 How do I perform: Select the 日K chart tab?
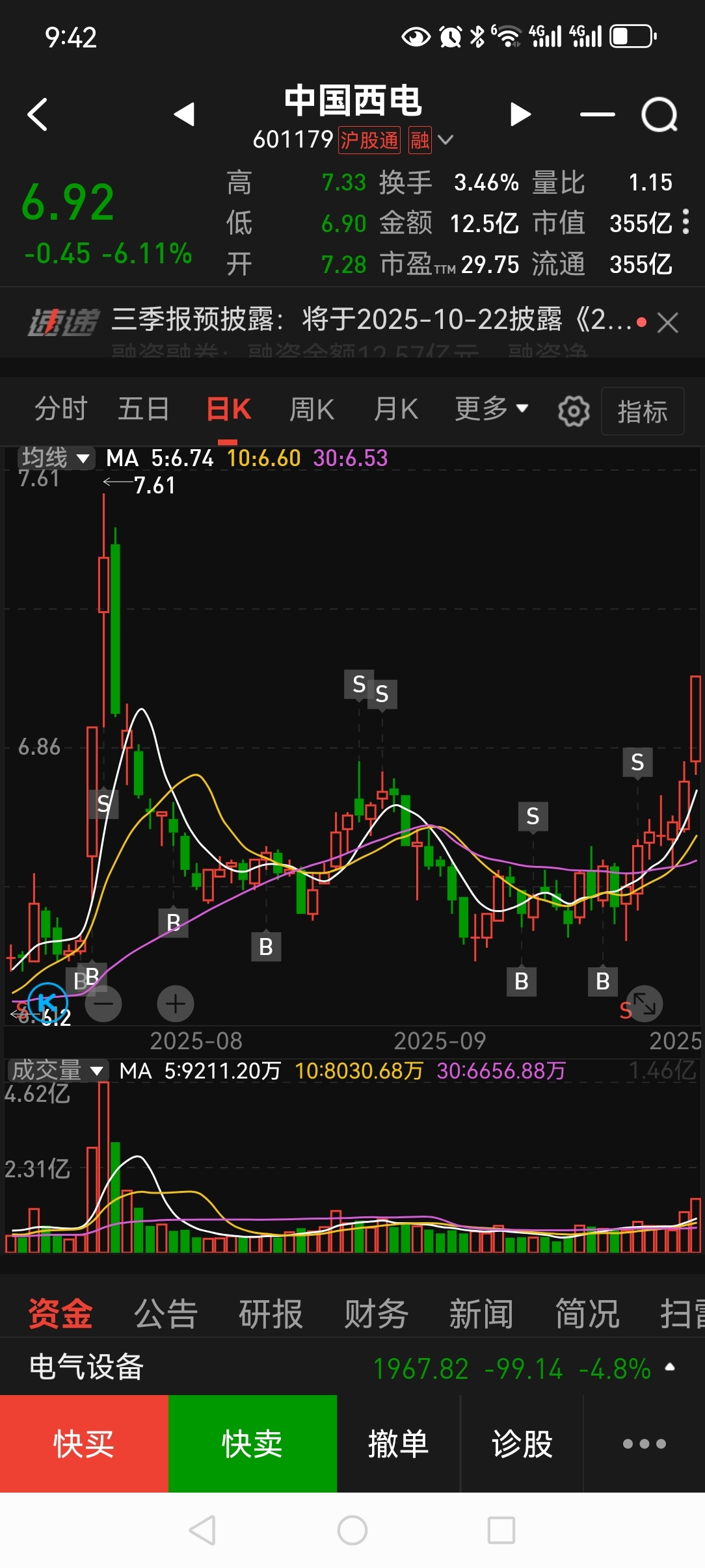coord(228,410)
